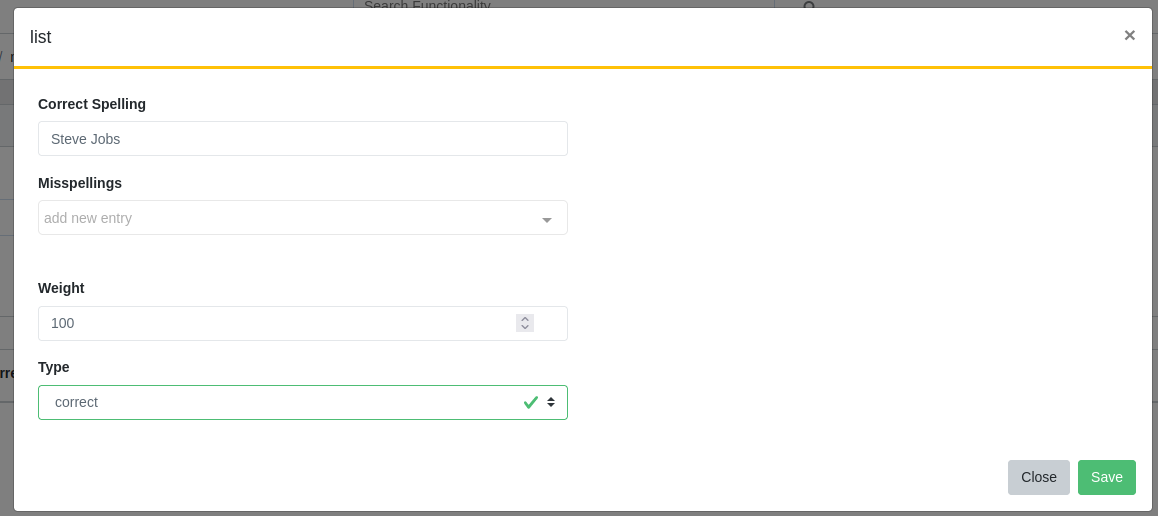The height and width of the screenshot is (516, 1158).
Task: Click the Weight label
Action: click(x=61, y=288)
